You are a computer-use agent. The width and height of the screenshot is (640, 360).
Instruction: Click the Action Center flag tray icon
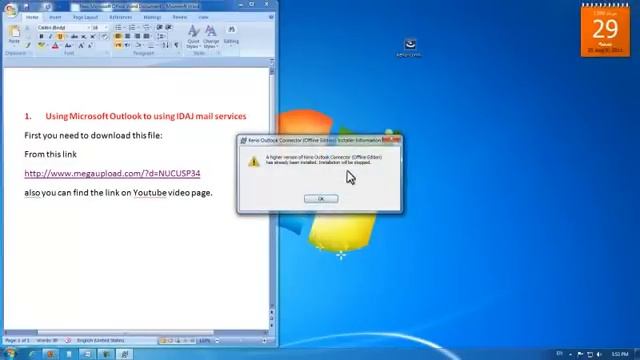(x=580, y=354)
